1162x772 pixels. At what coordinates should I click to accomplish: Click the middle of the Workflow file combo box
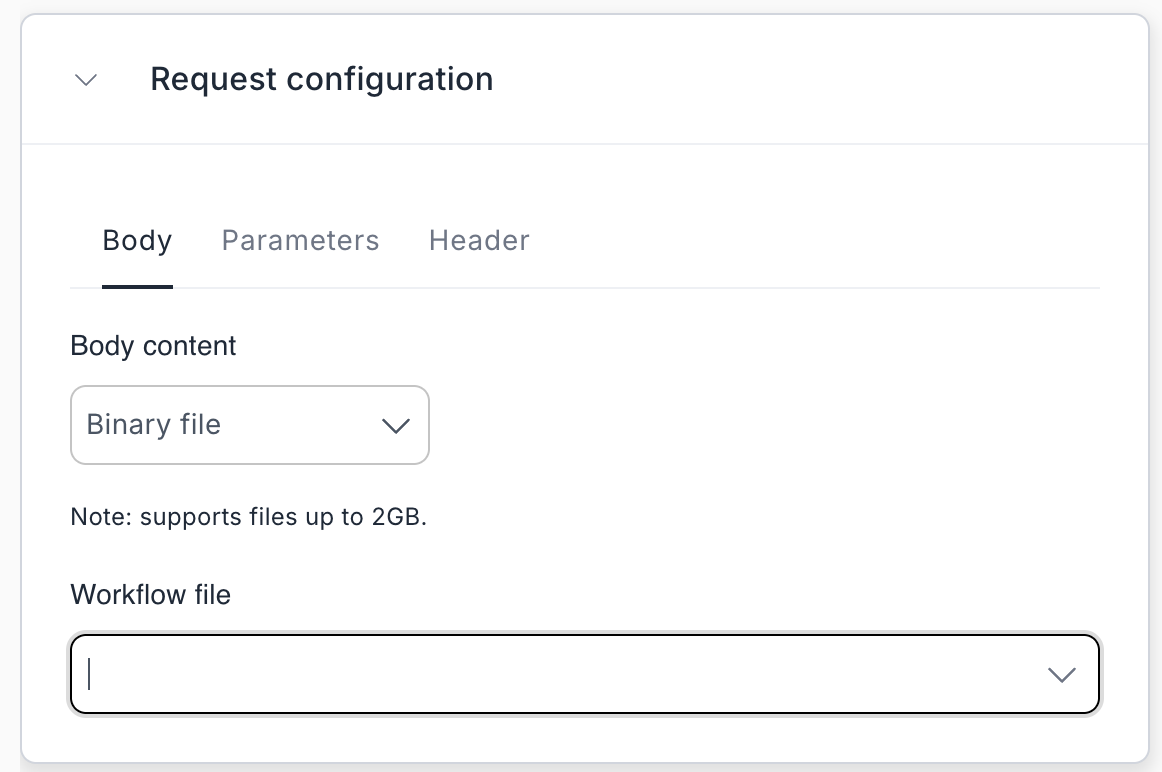[x=584, y=674]
